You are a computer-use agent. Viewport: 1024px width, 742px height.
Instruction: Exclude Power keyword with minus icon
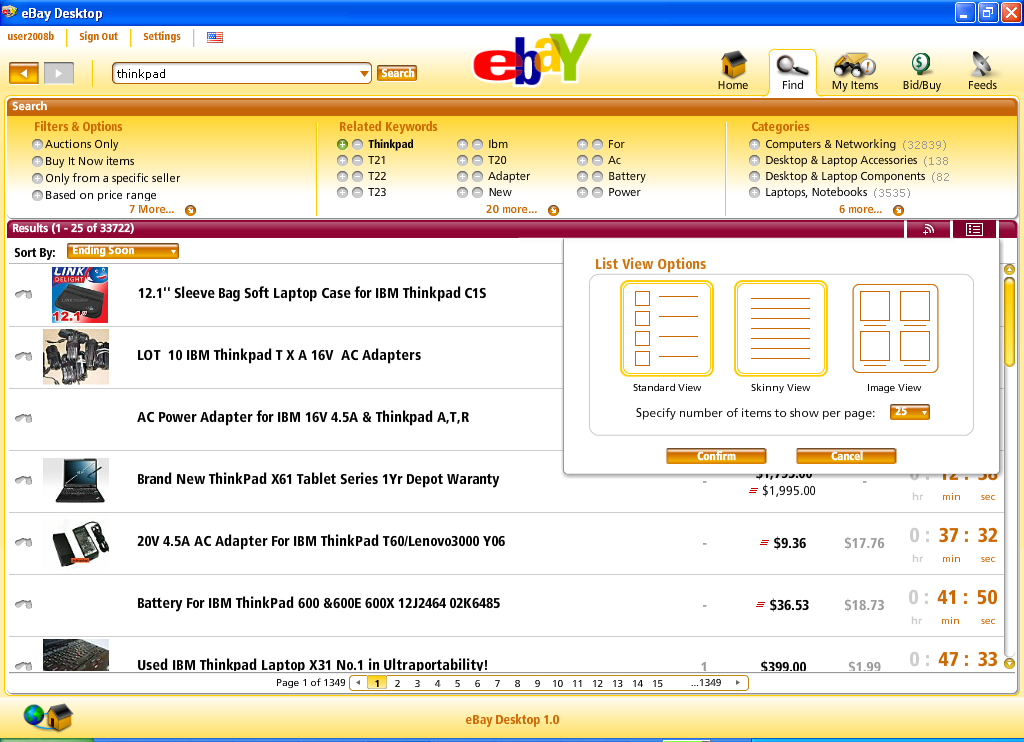pyautogui.click(x=598, y=192)
